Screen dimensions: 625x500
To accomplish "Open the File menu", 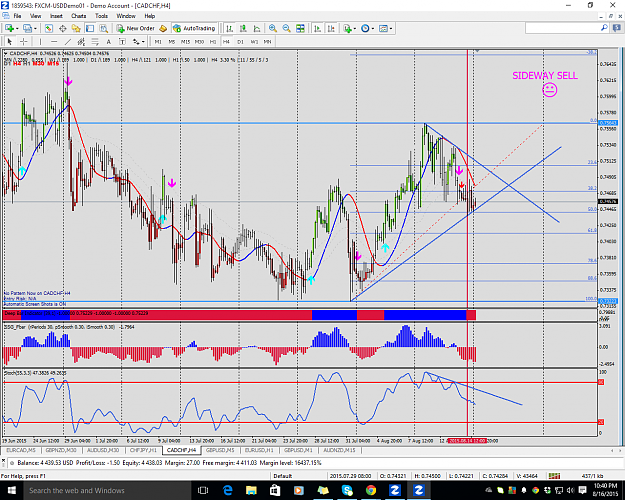I will [17, 16].
